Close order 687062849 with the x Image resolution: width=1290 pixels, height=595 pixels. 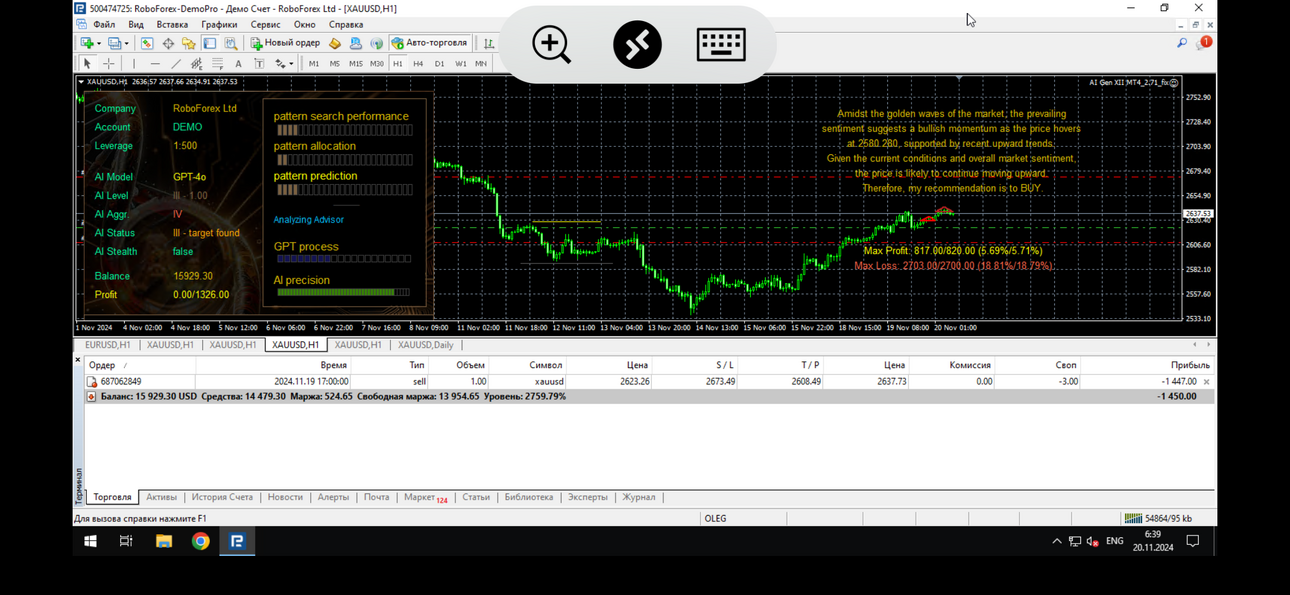click(x=1207, y=382)
